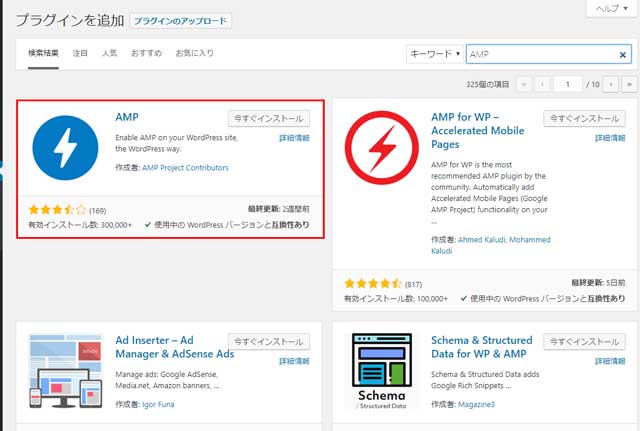Click the current page number field
This screenshot has height=431, width=640.
click(x=567, y=84)
